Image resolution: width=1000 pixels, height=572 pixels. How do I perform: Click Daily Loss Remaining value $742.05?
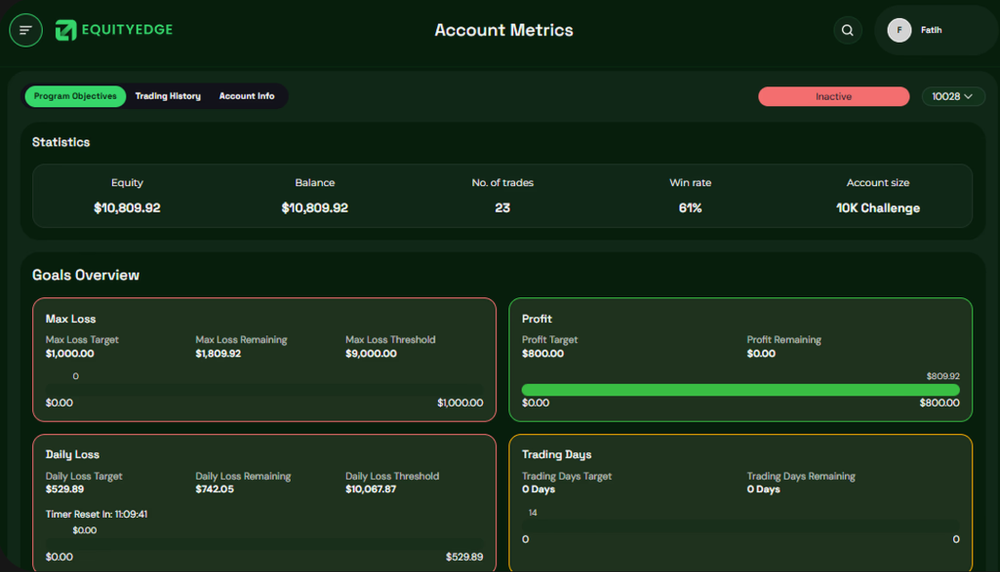[214, 489]
